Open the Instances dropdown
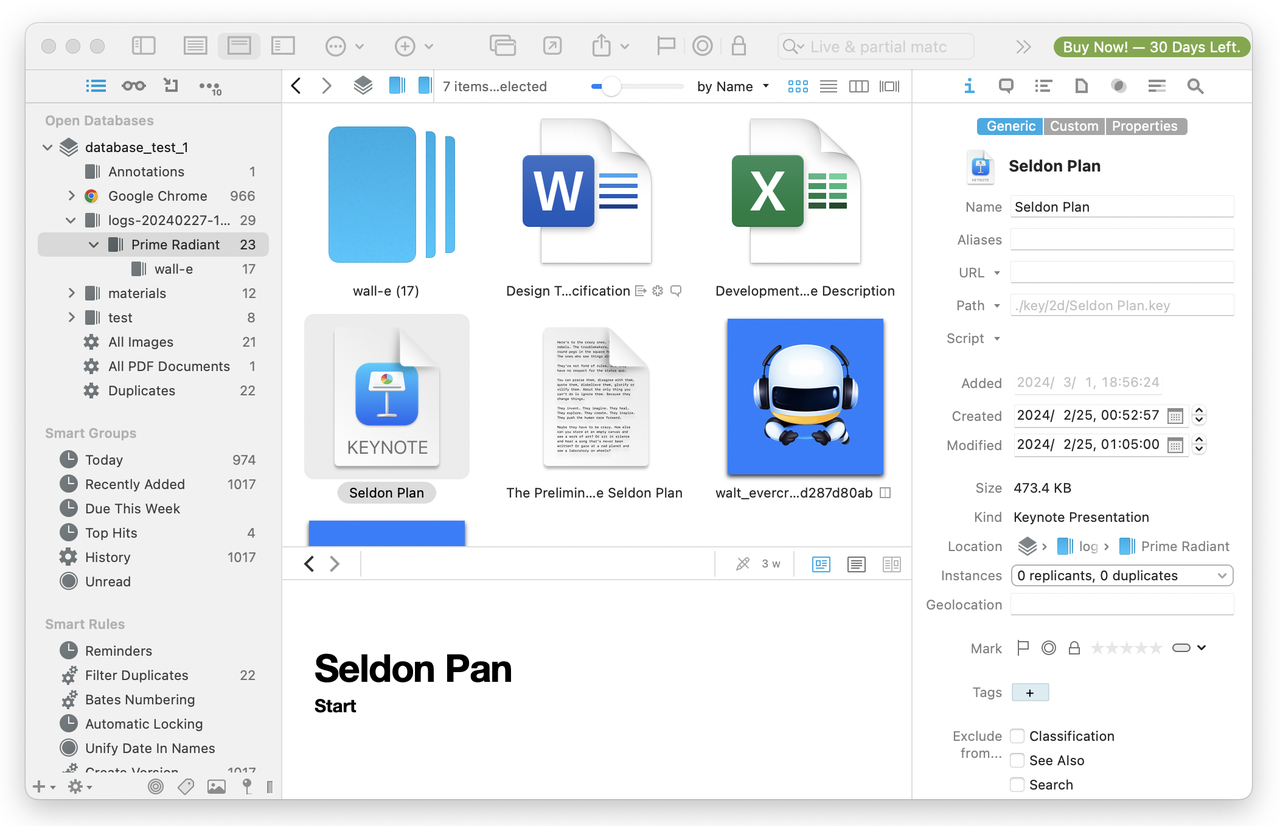Viewport: 1280px width, 826px height. coord(1121,575)
